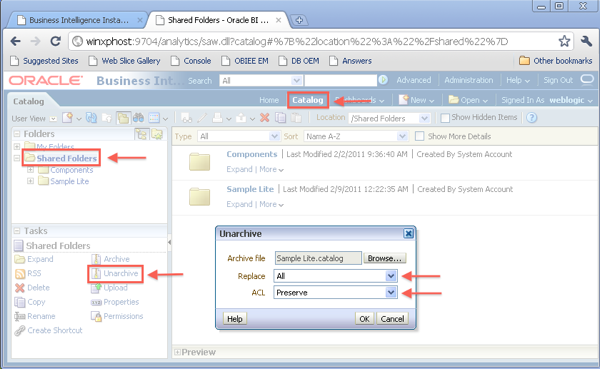The height and width of the screenshot is (369, 600).
Task: Click the blue Help question mark icon
Action: [x=532, y=118]
